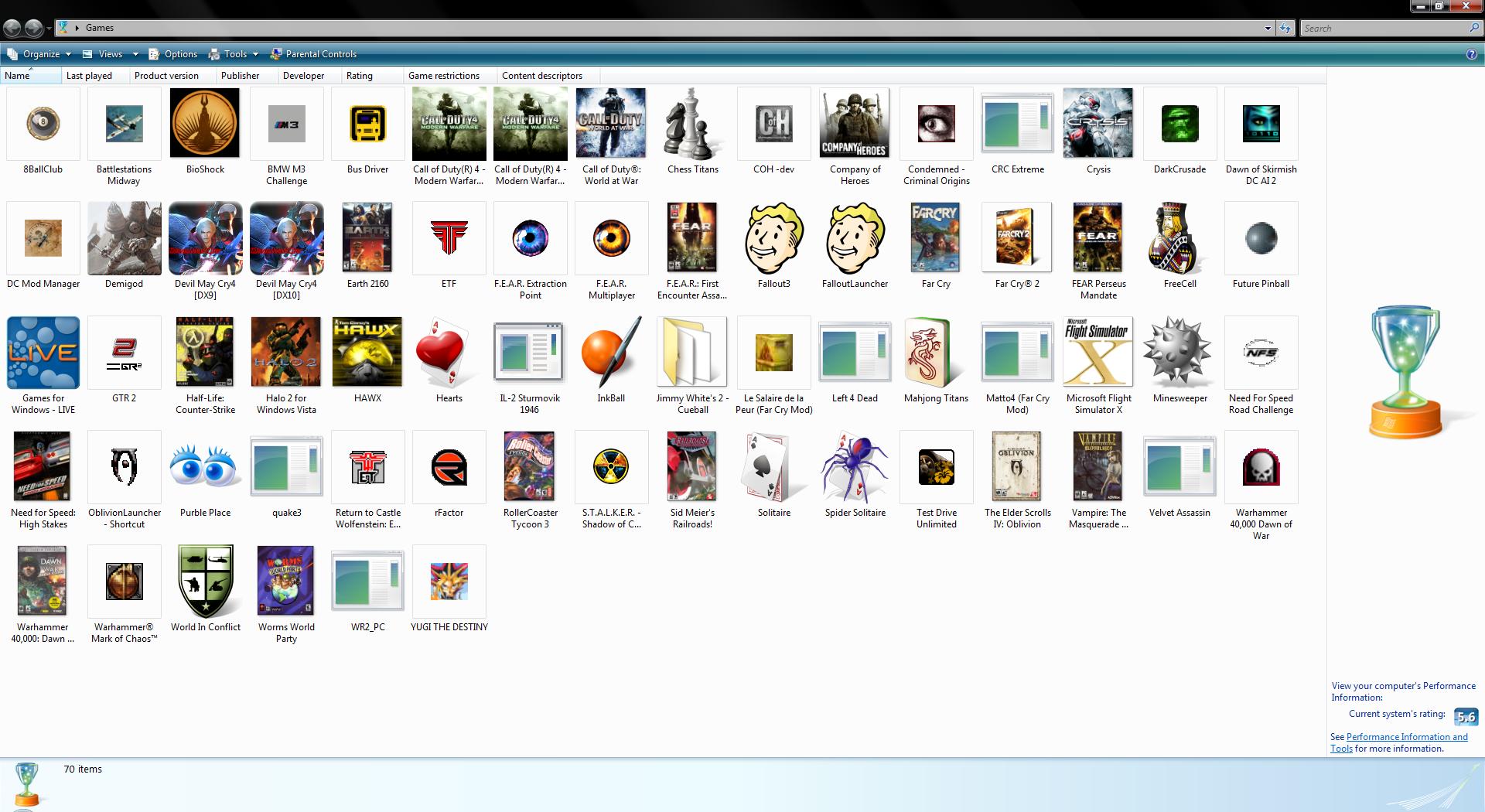This screenshot has height=812, width=1485.
Task: Select the Fallout3 Vault Boy icon
Action: point(773,238)
